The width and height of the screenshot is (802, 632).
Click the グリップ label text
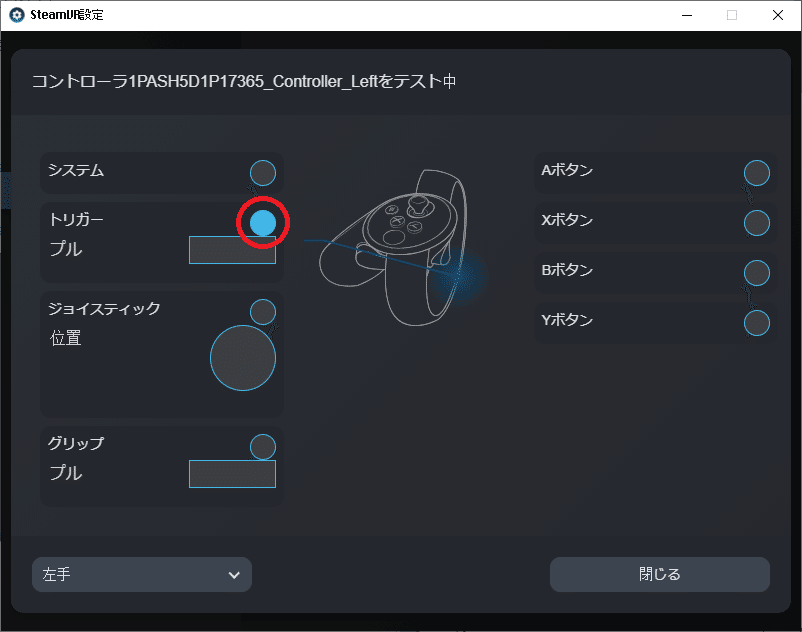tap(76, 443)
